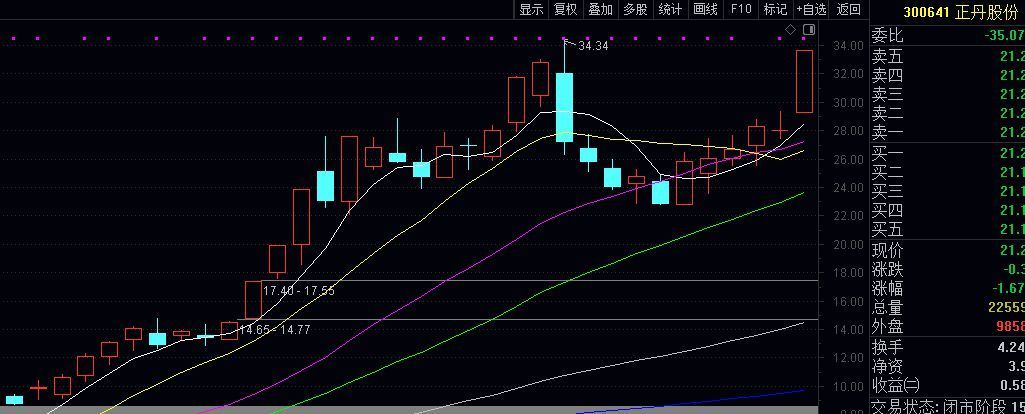1025x414 pixels.
Task: Select the tall cyan candle at the 34.34 peak
Action: 564,107
